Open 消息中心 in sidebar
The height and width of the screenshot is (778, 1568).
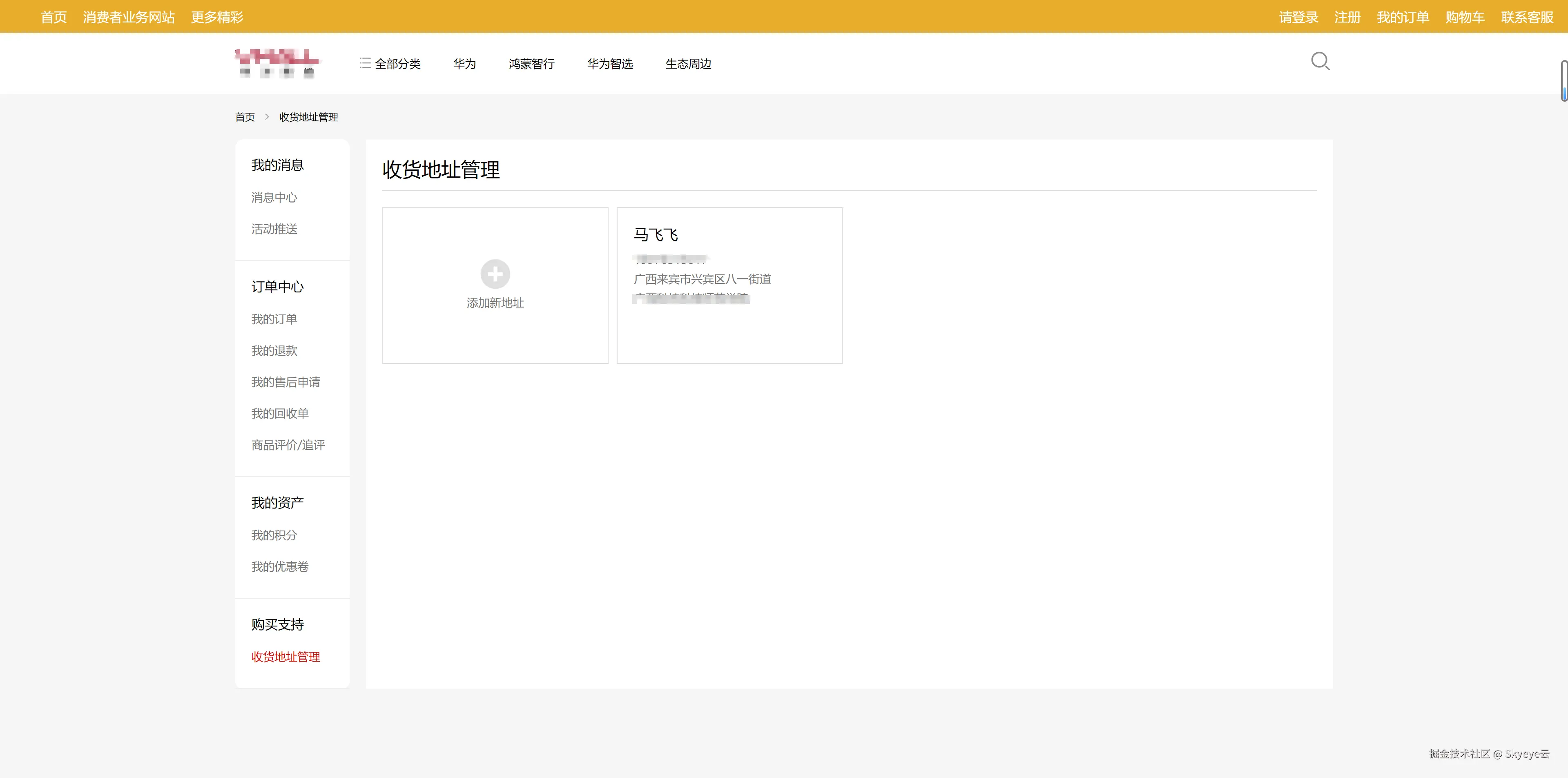coord(274,197)
